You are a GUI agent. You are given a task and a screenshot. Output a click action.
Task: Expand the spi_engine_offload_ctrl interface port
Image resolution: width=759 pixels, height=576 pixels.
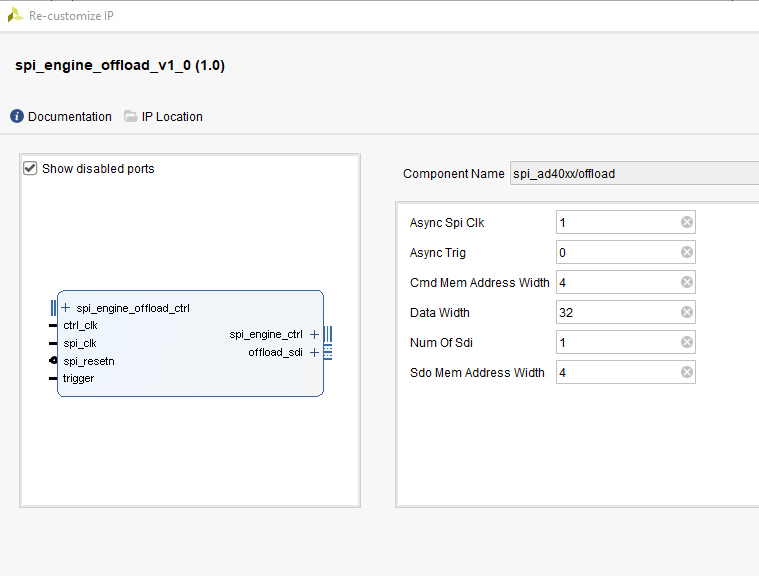66,308
